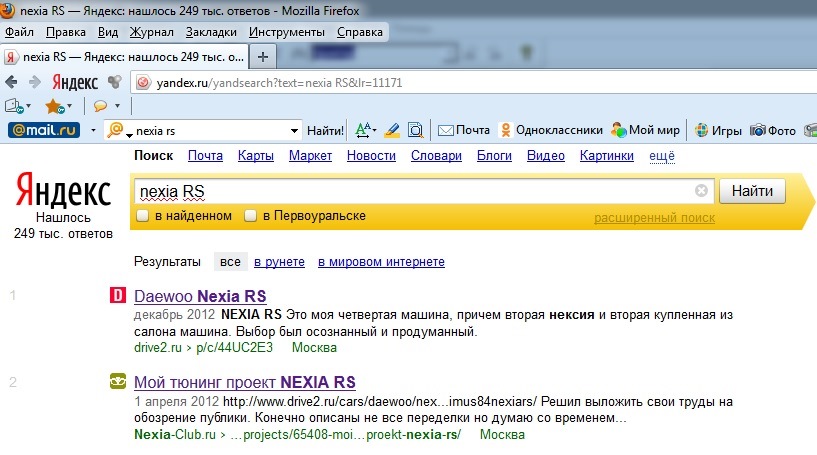Select the 'все' results filter
Screen dimensions: 817x455
tap(230, 262)
